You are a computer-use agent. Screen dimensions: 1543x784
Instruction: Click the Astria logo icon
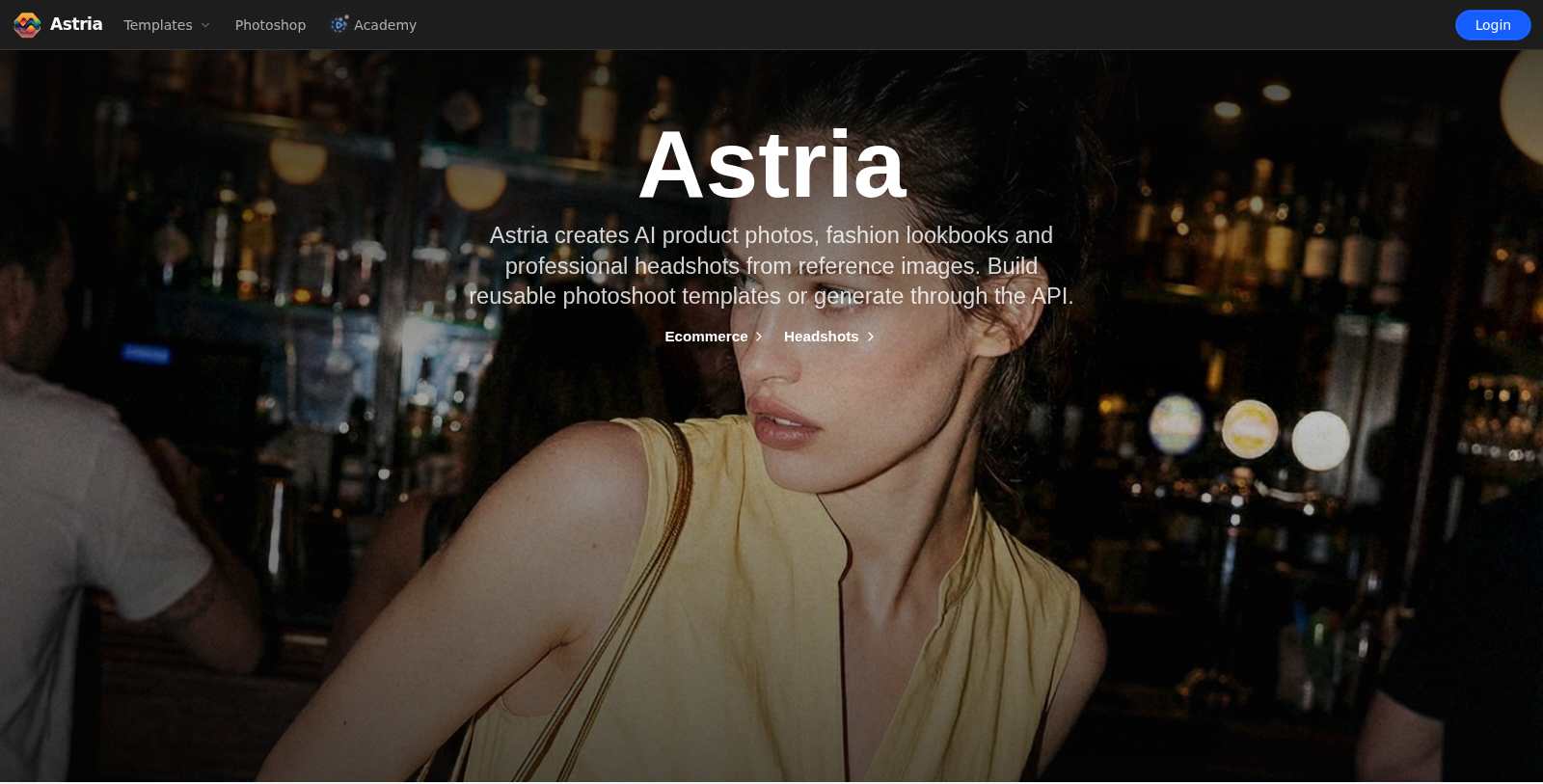pyautogui.click(x=27, y=25)
